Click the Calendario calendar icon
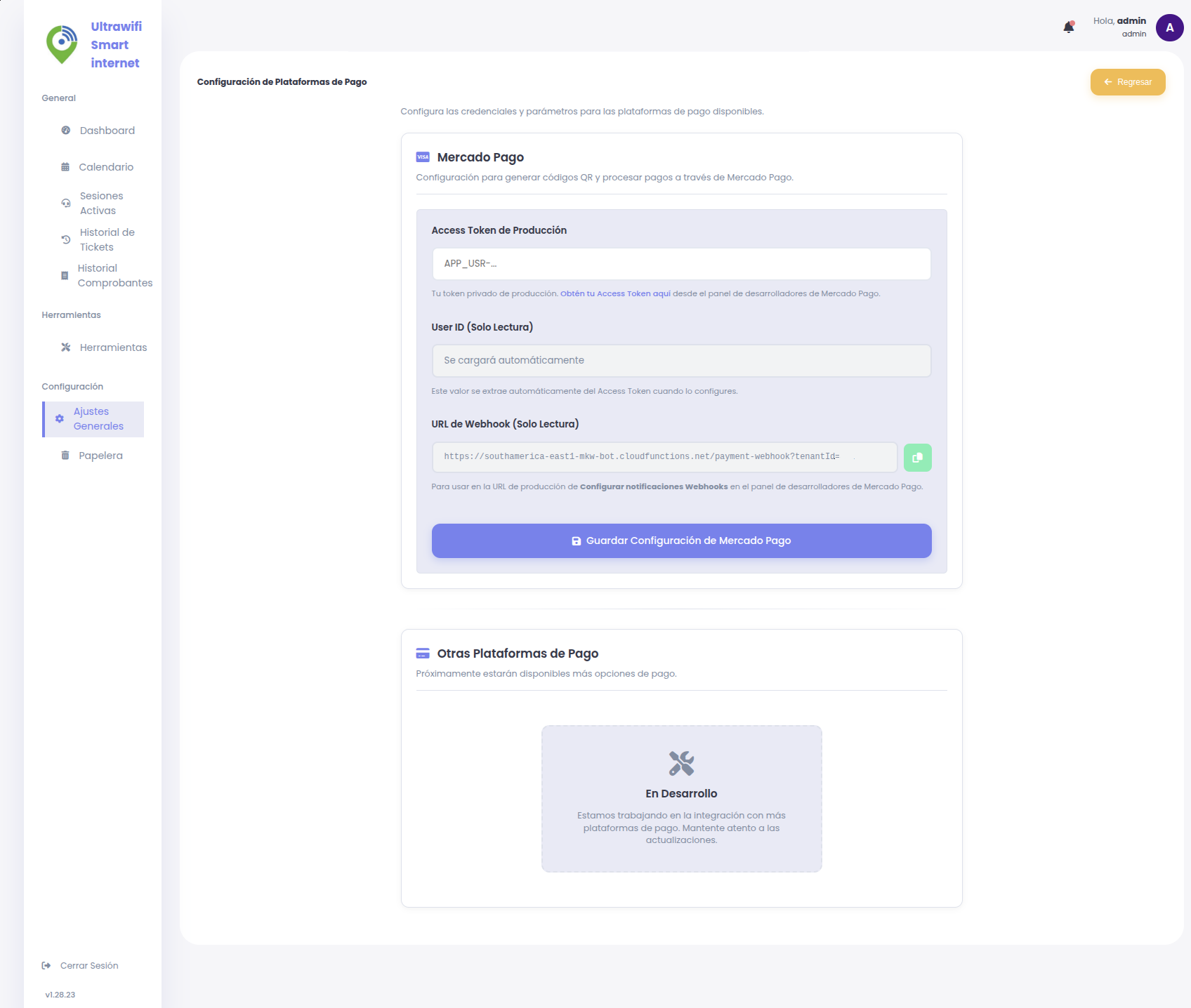1191x1008 pixels. click(x=65, y=167)
